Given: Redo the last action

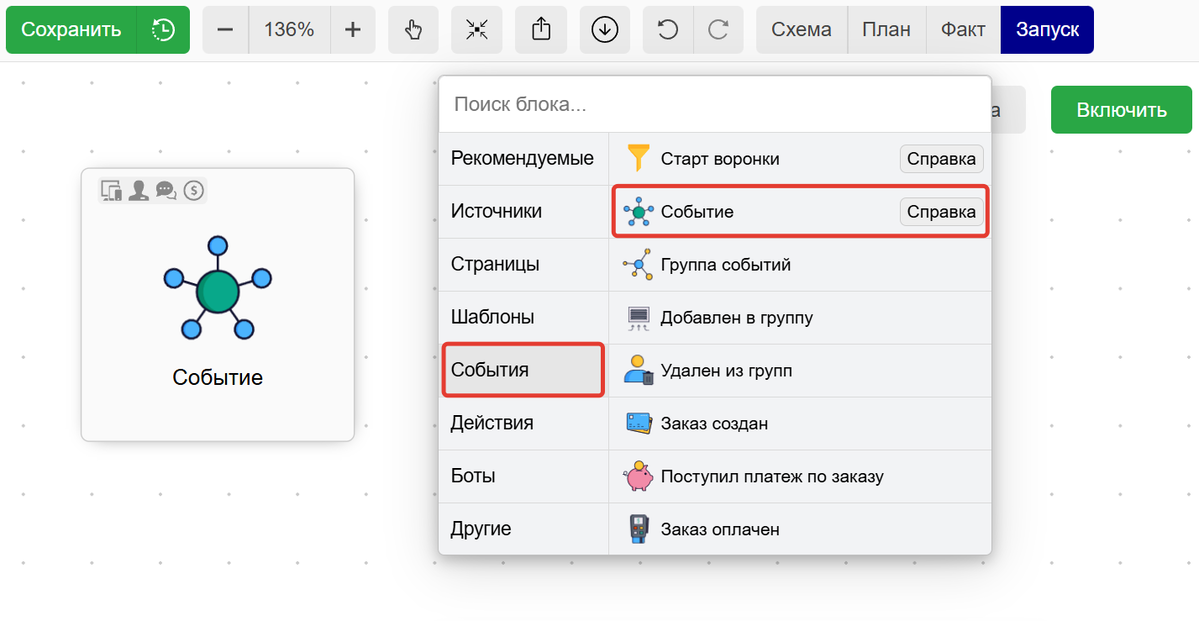Looking at the screenshot, I should tap(718, 30).
